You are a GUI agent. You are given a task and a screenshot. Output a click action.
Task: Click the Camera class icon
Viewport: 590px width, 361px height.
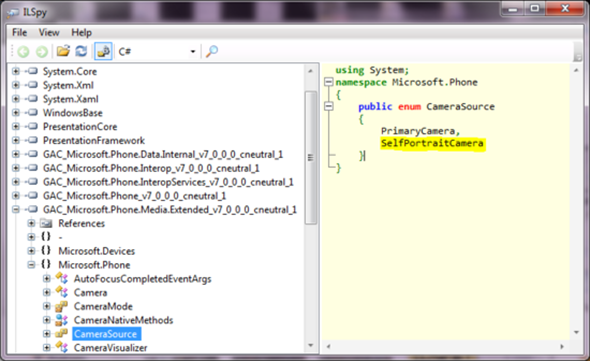pos(62,292)
